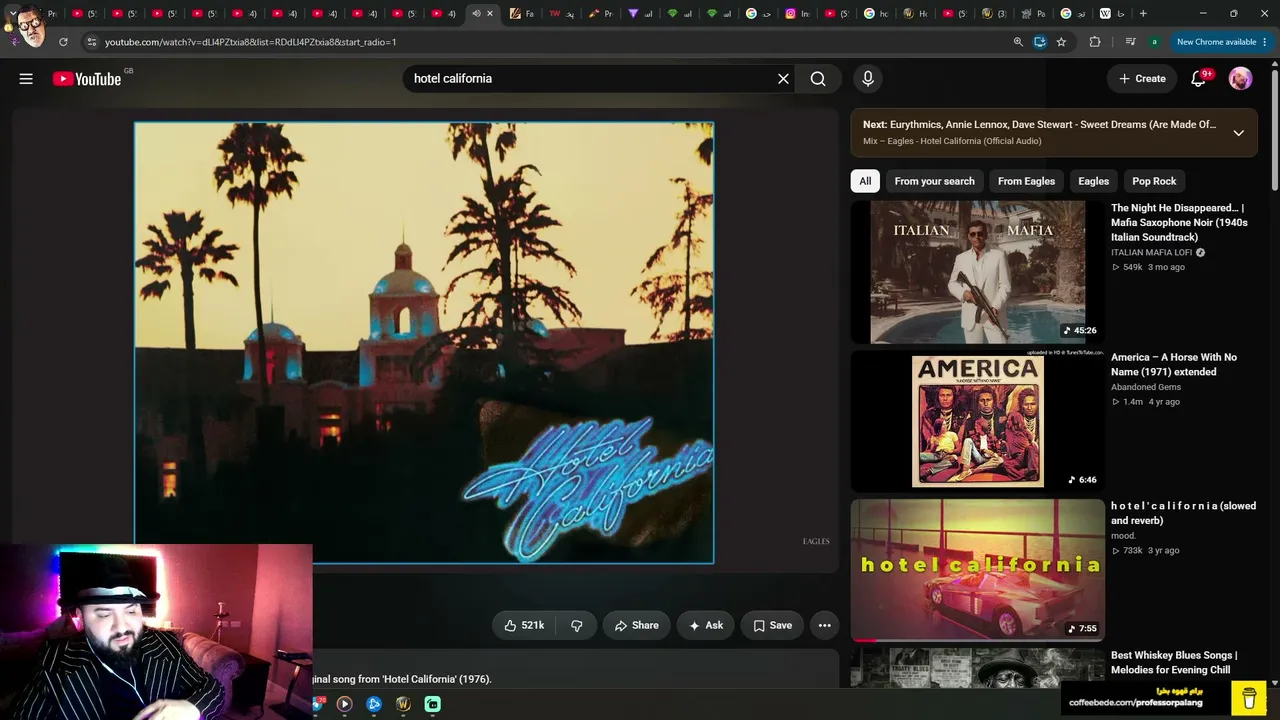Select the Eagles filter chip
This screenshot has width=1280, height=720.
[1093, 181]
